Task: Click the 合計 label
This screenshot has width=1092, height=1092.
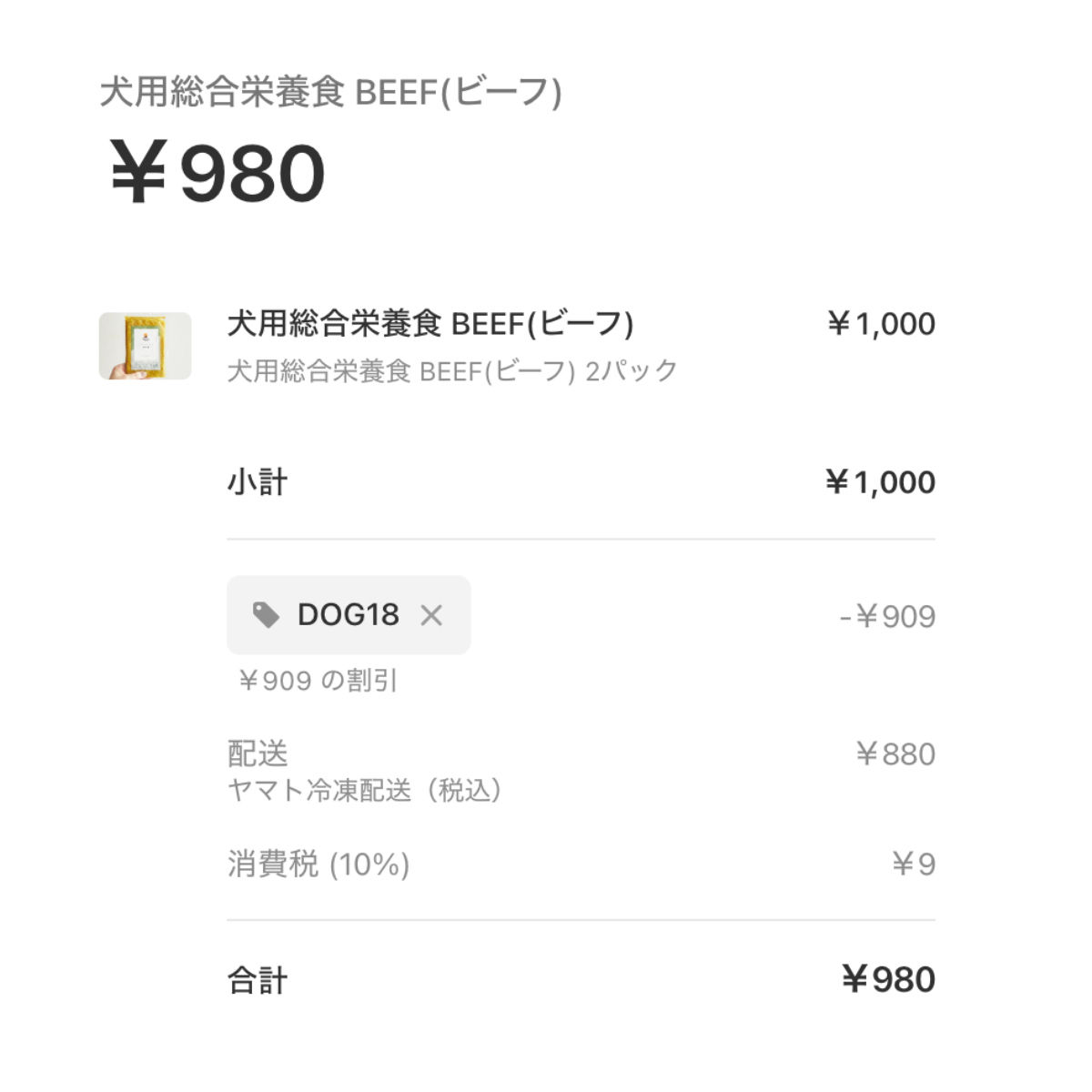Action: (x=258, y=980)
